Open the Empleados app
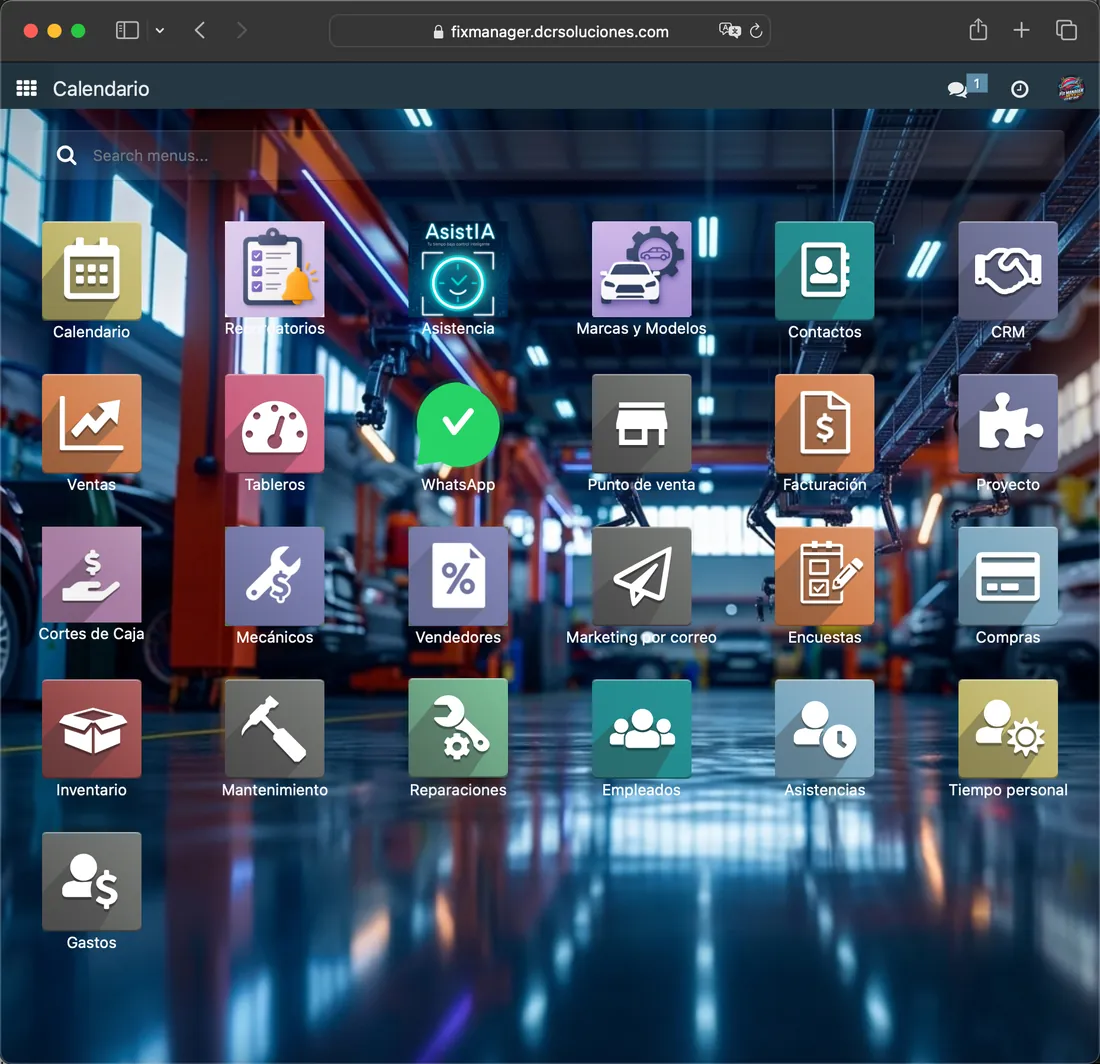Image resolution: width=1100 pixels, height=1064 pixels. point(641,729)
